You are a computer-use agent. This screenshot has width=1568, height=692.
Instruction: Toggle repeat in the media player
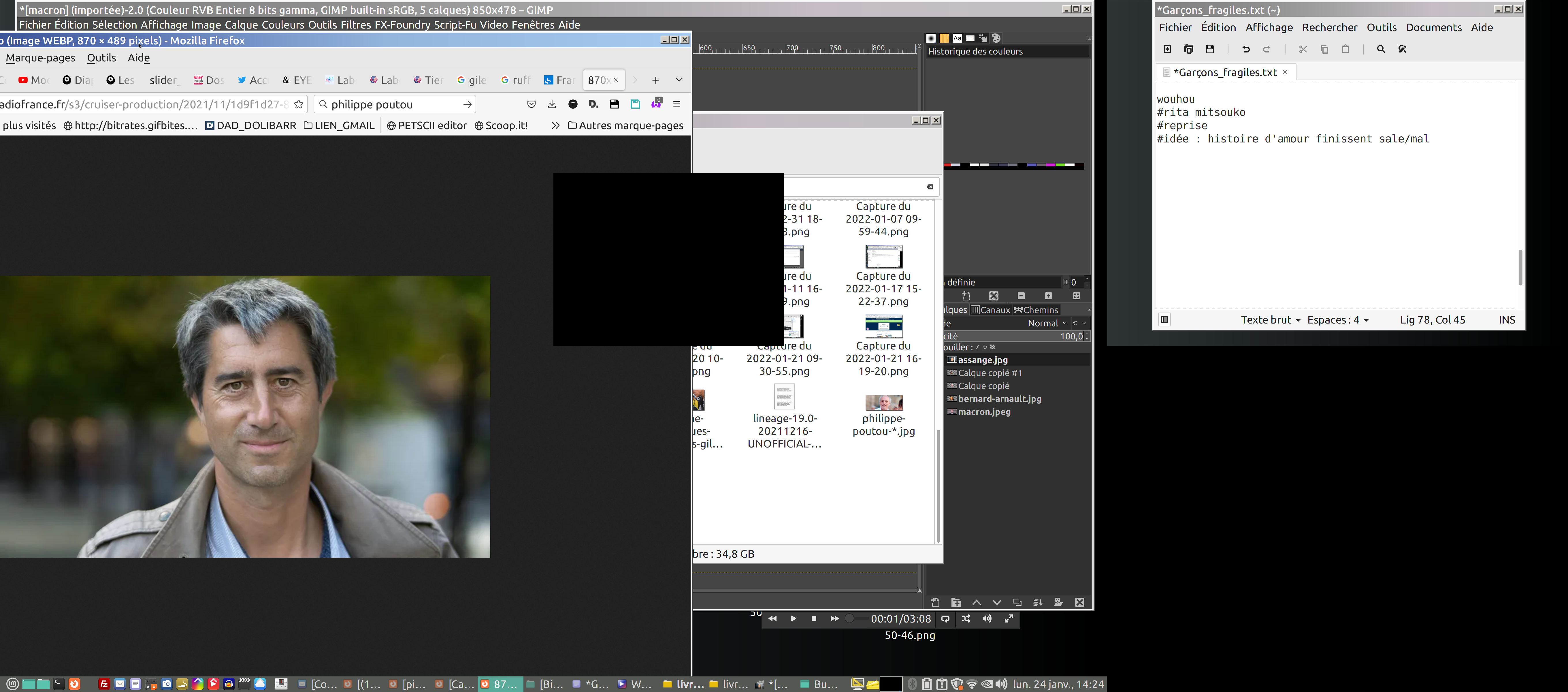tap(945, 619)
